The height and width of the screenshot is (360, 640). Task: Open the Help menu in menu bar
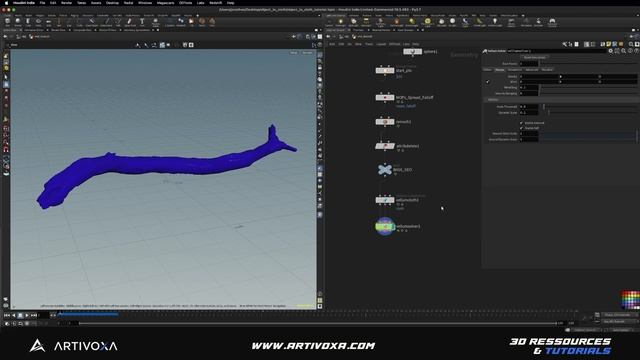coord(231,3)
